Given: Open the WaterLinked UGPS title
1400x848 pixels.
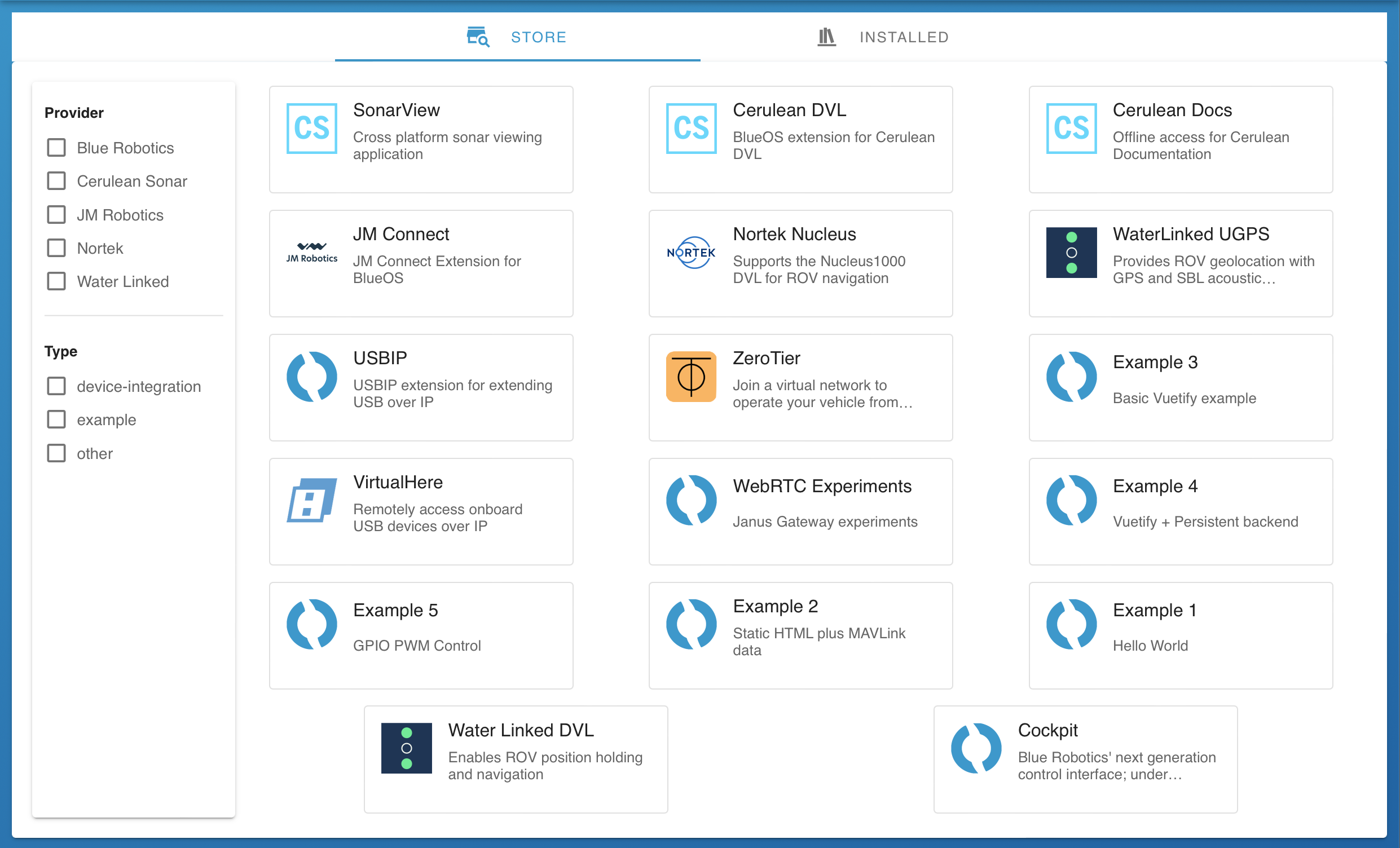Looking at the screenshot, I should point(1191,234).
